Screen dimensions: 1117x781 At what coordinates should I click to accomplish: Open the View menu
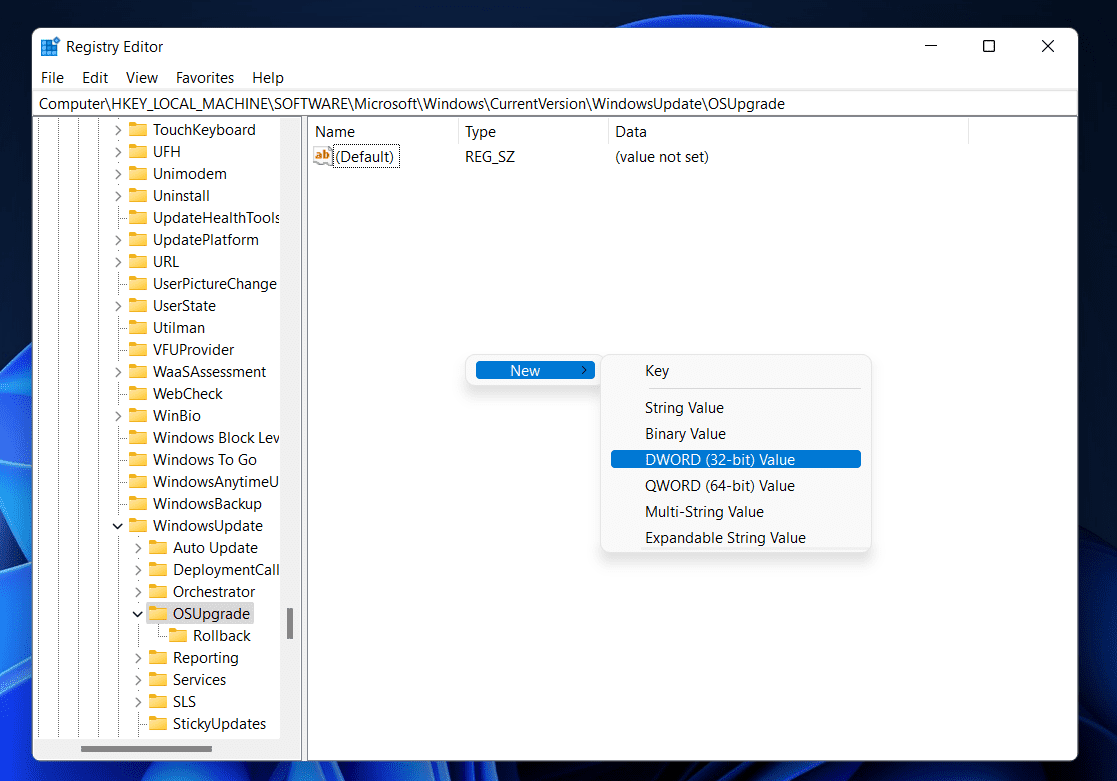click(x=142, y=78)
